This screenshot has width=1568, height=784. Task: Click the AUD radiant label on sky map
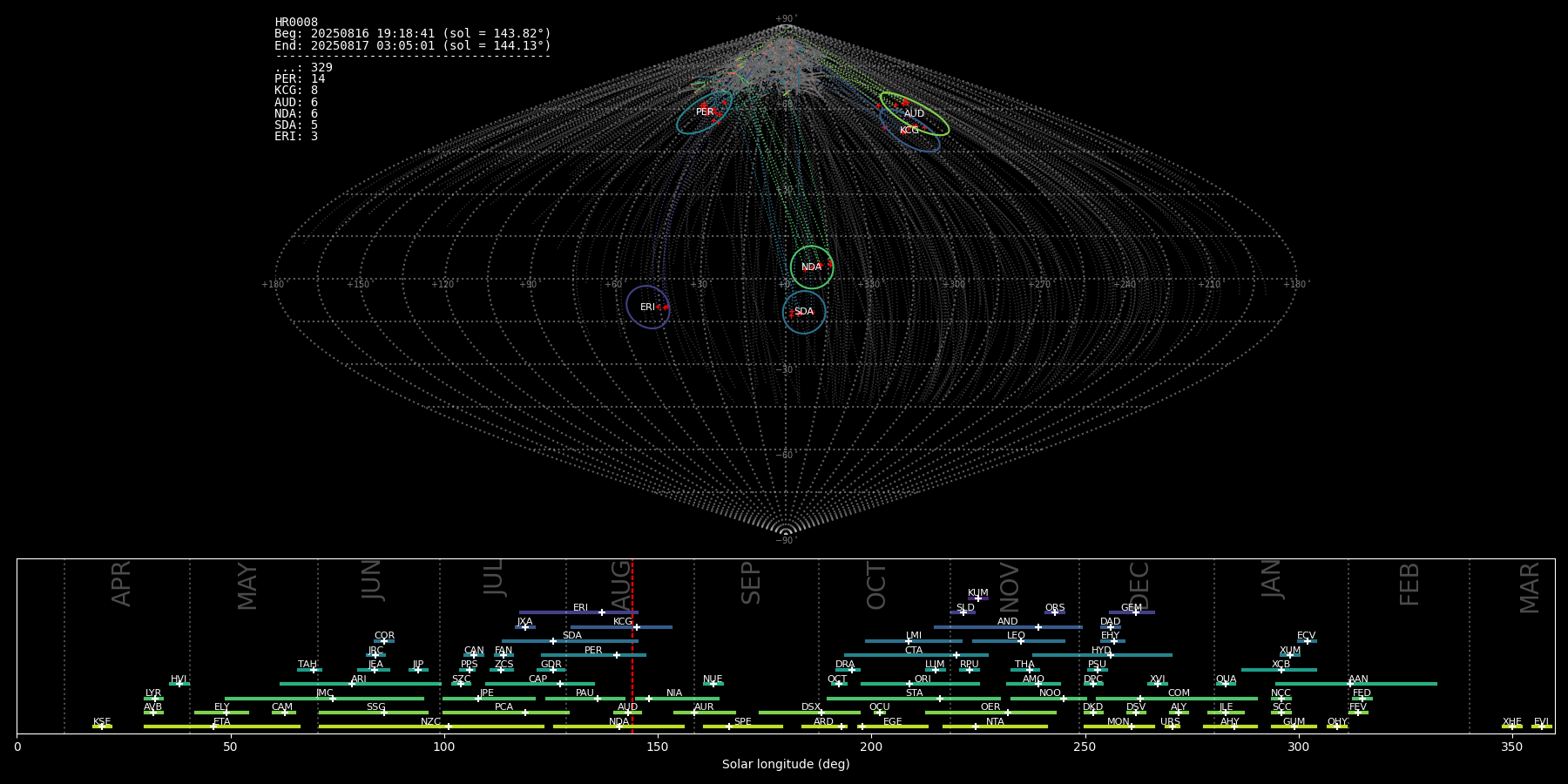click(x=914, y=114)
